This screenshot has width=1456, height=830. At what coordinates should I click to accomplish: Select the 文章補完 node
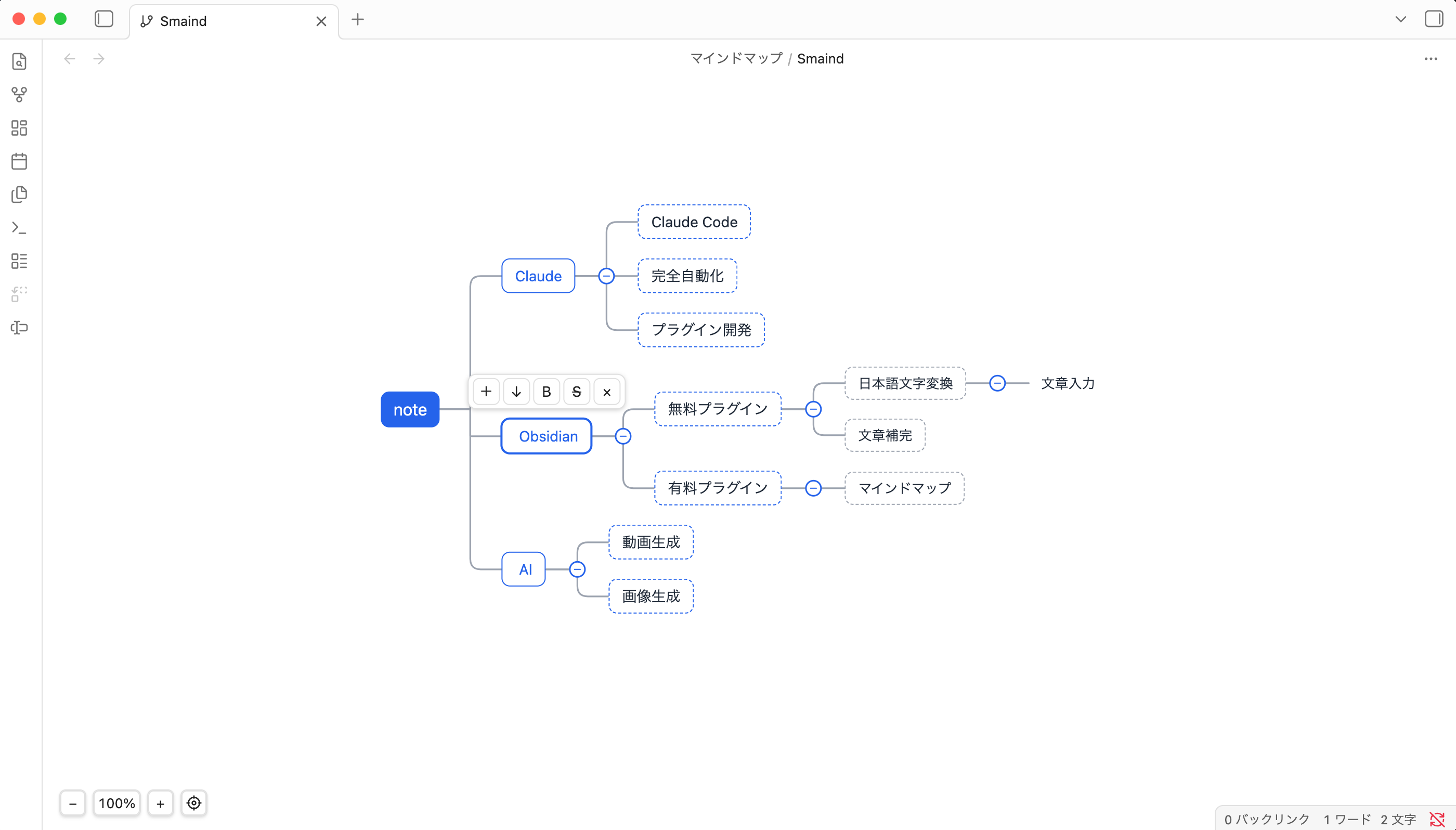click(885, 435)
